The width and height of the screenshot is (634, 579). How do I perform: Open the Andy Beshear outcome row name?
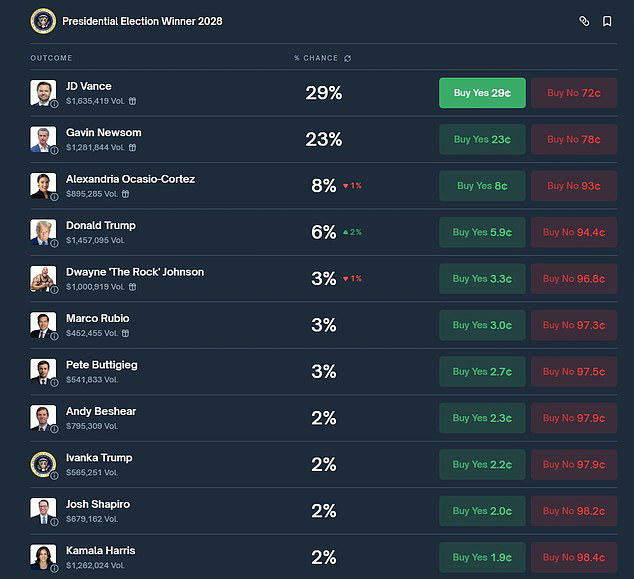[101, 411]
